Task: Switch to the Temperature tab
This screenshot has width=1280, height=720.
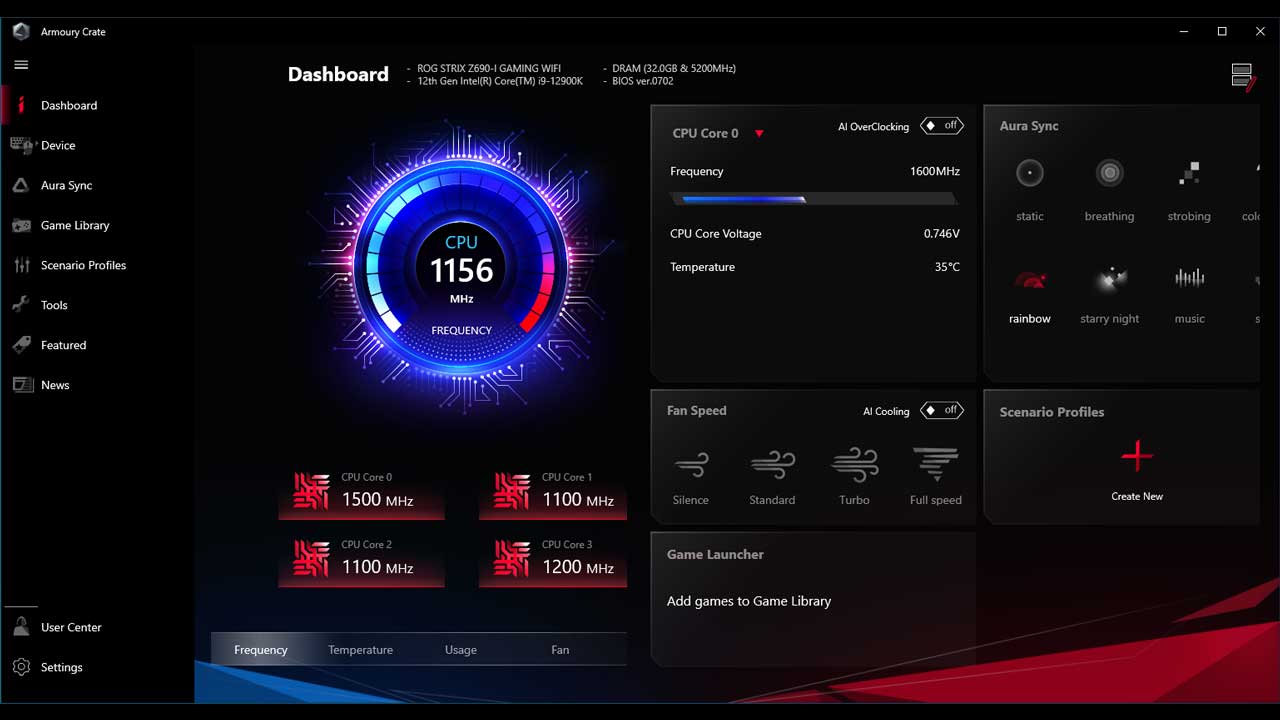Action: point(360,650)
